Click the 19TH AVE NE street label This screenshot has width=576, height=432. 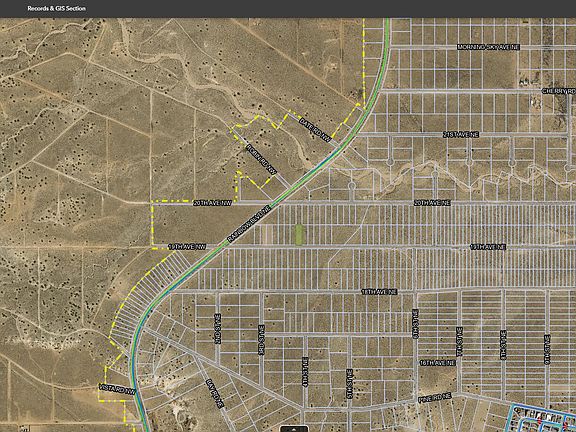pos(488,247)
